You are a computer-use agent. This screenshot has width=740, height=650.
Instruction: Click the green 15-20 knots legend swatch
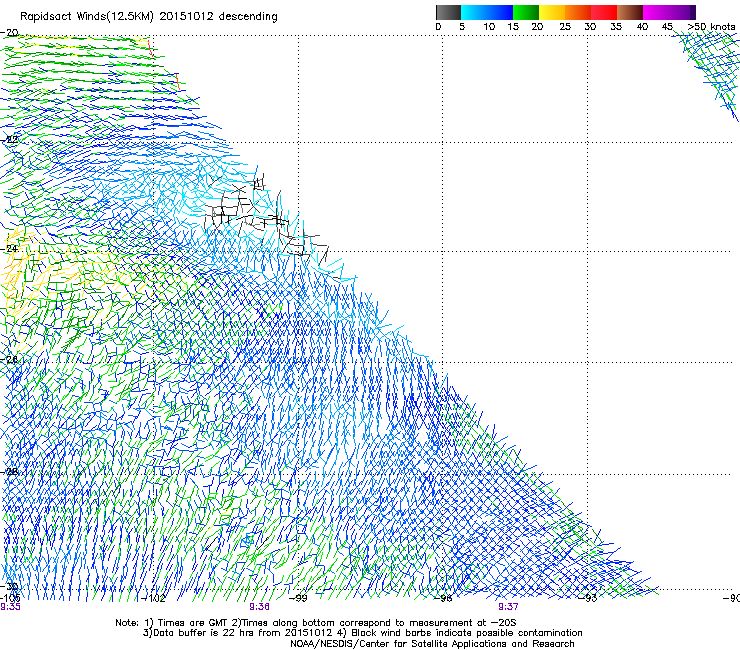(526, 12)
